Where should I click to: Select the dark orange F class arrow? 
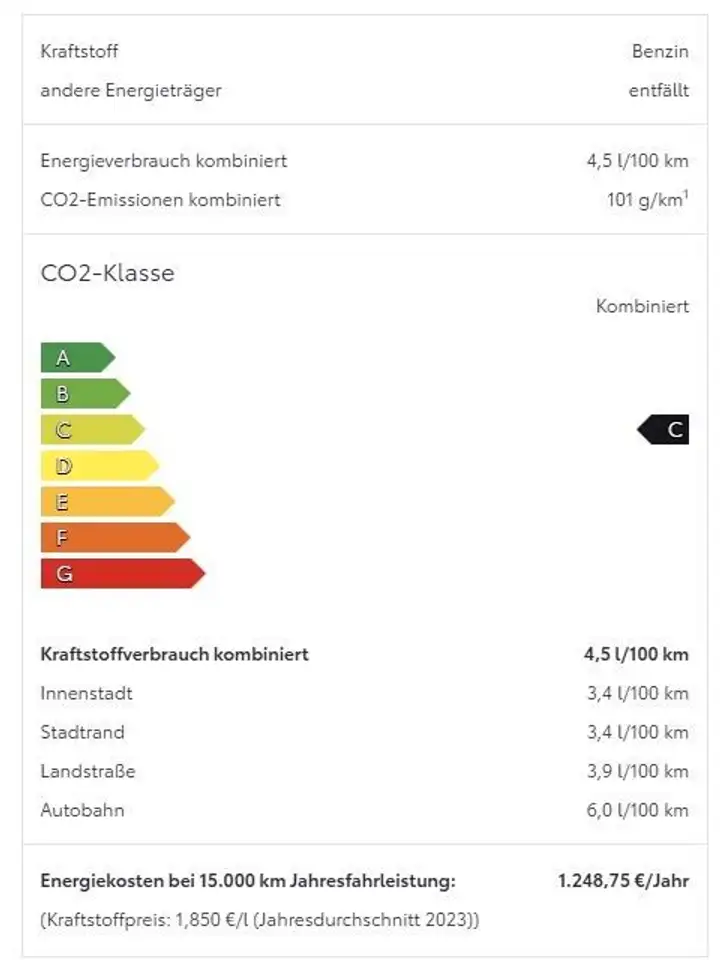(x=113, y=538)
